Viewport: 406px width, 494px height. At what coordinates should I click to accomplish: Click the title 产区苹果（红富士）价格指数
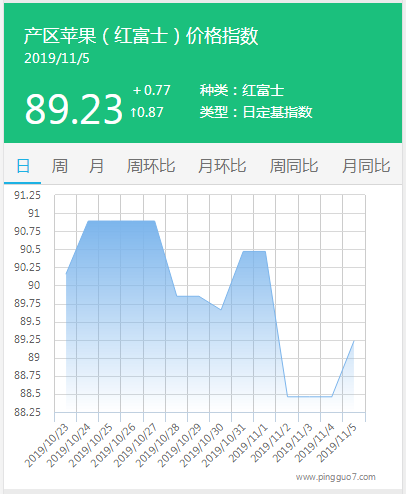point(141,36)
